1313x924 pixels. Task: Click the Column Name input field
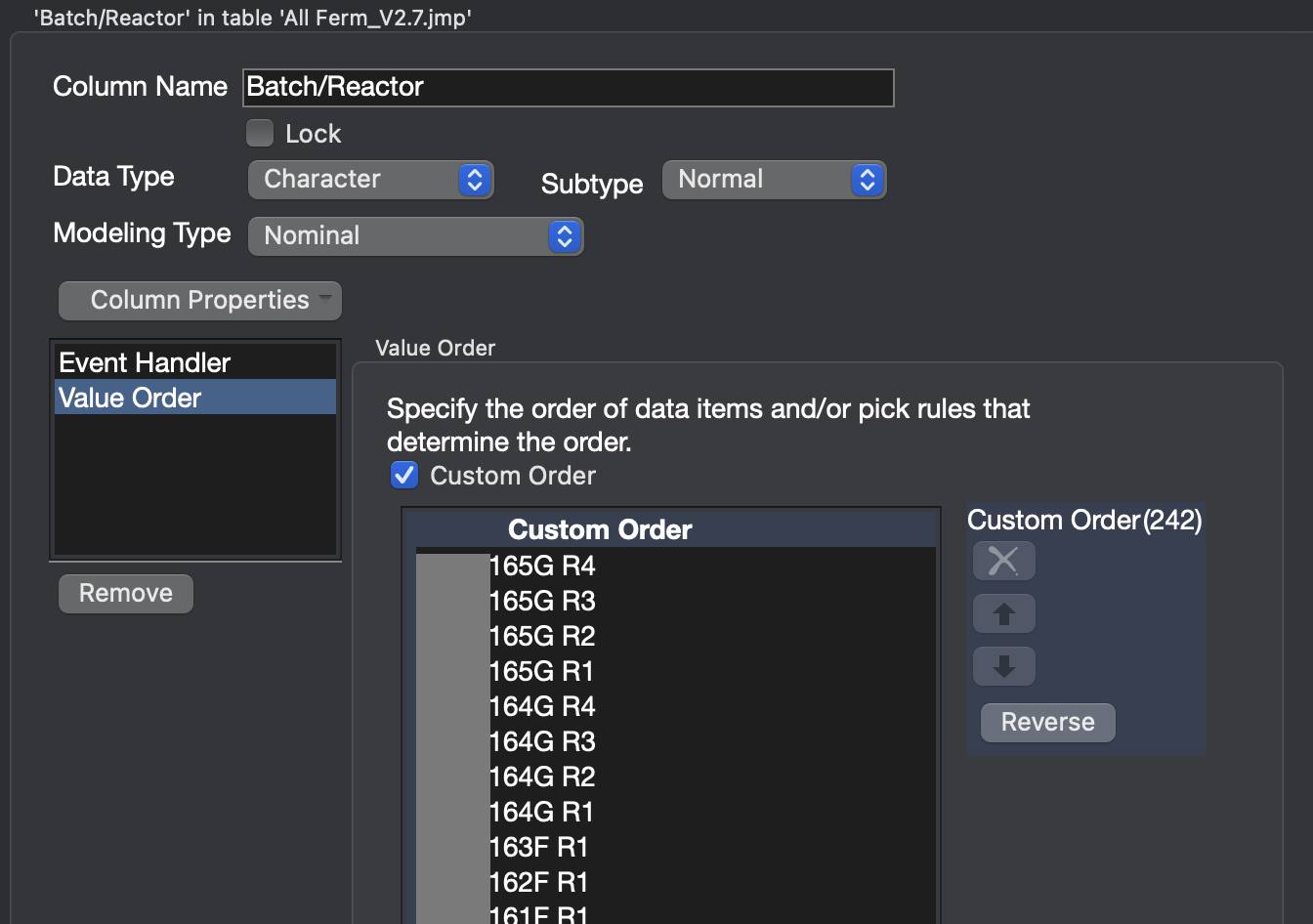pyautogui.click(x=569, y=87)
